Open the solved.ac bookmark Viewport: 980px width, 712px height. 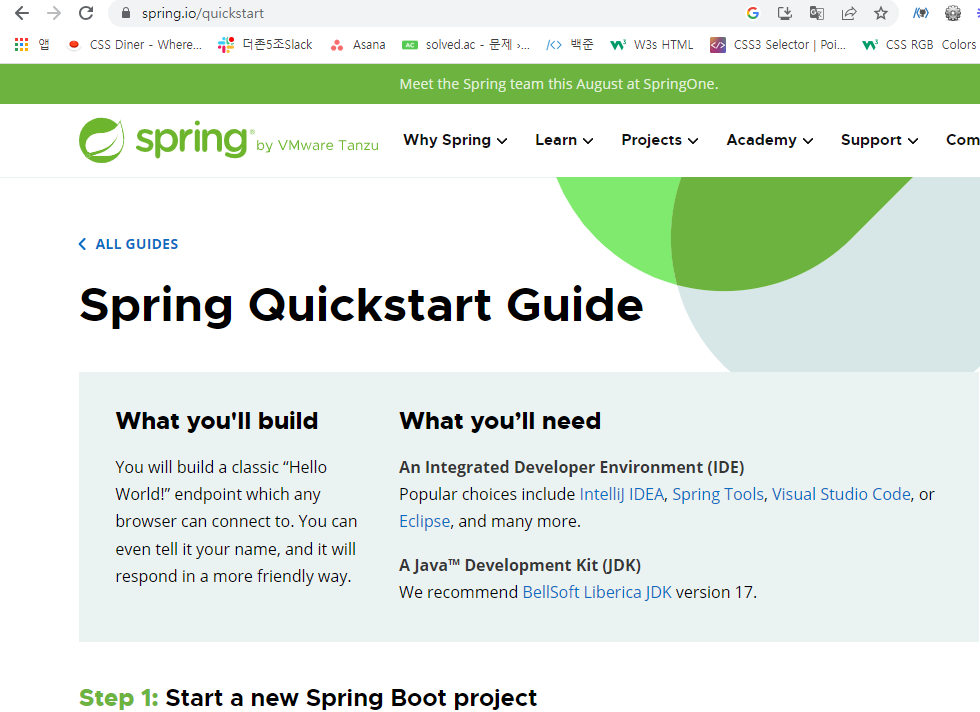(x=466, y=44)
